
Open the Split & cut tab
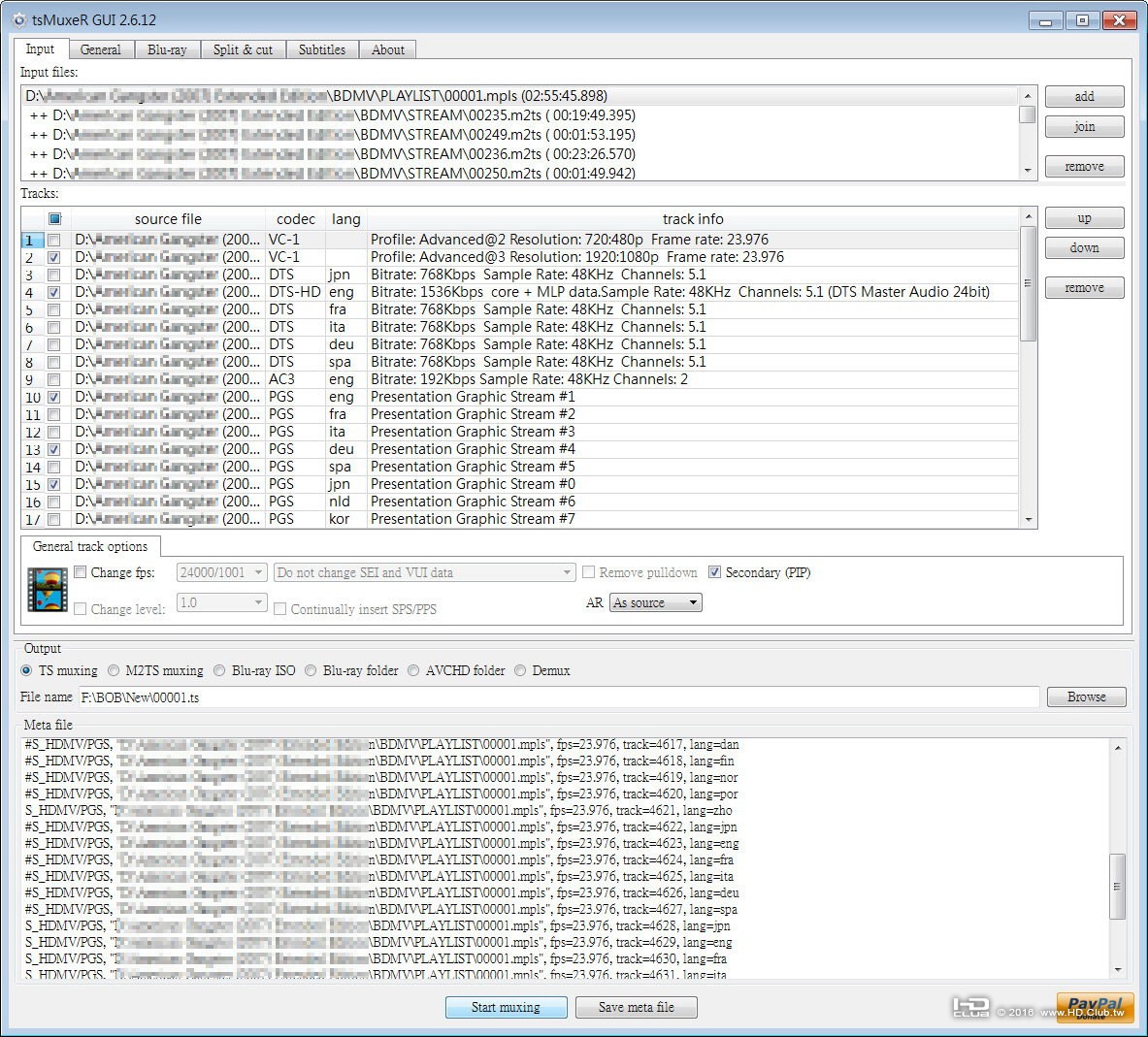(243, 49)
